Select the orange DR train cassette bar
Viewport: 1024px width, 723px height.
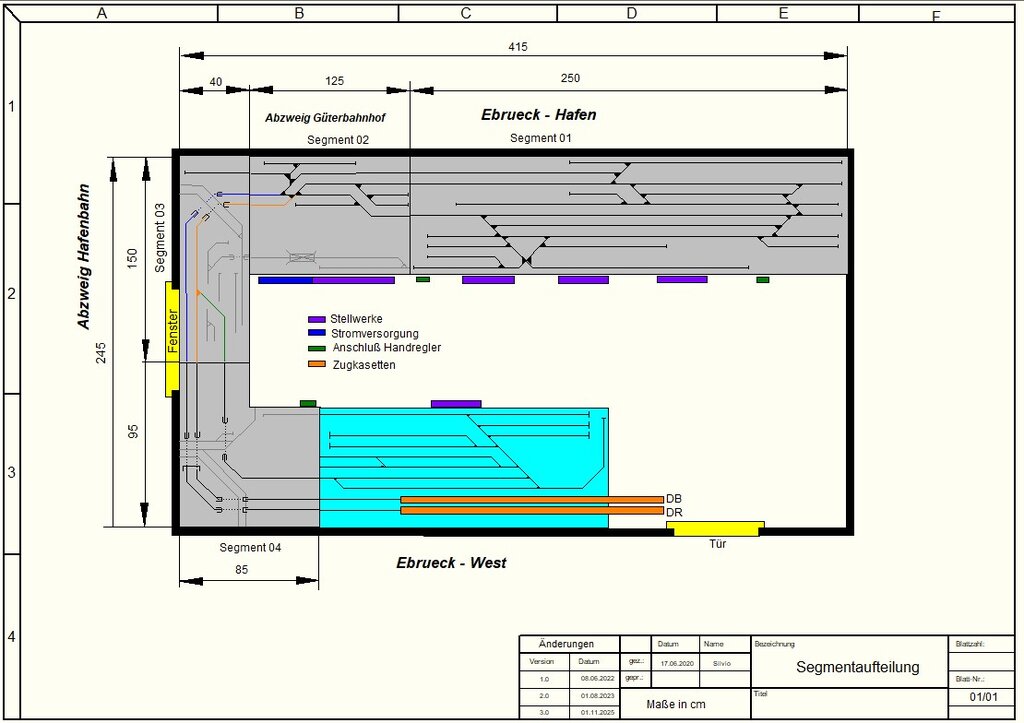coord(531,511)
